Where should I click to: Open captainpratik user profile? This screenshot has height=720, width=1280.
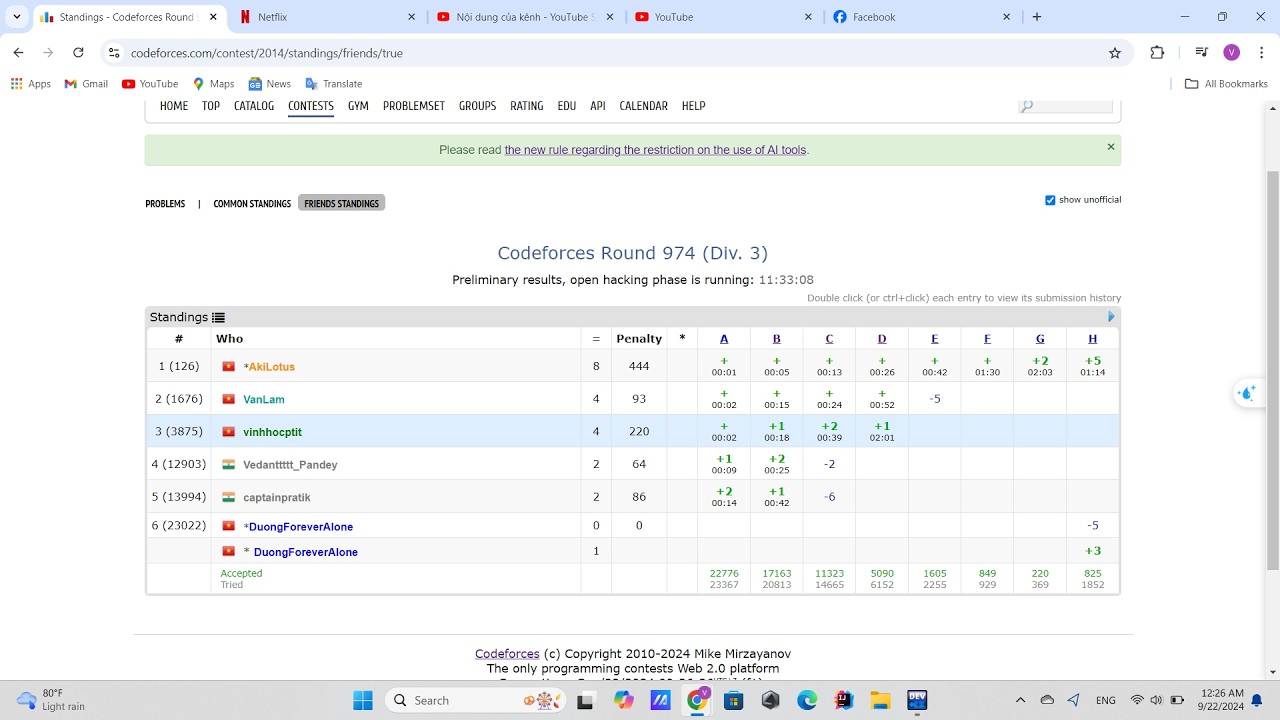click(277, 497)
